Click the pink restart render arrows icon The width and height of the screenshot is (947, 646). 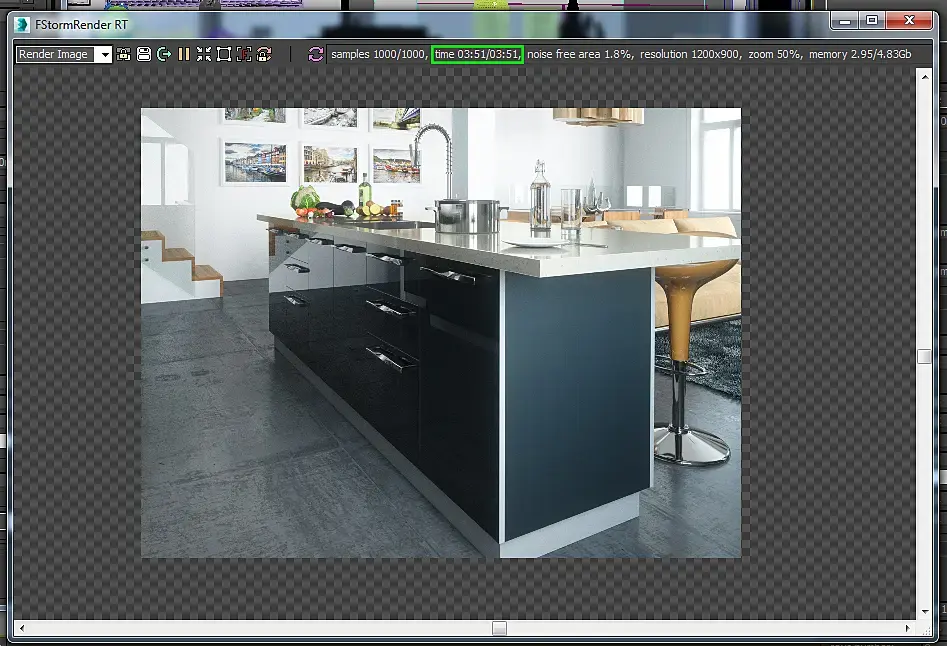point(315,54)
